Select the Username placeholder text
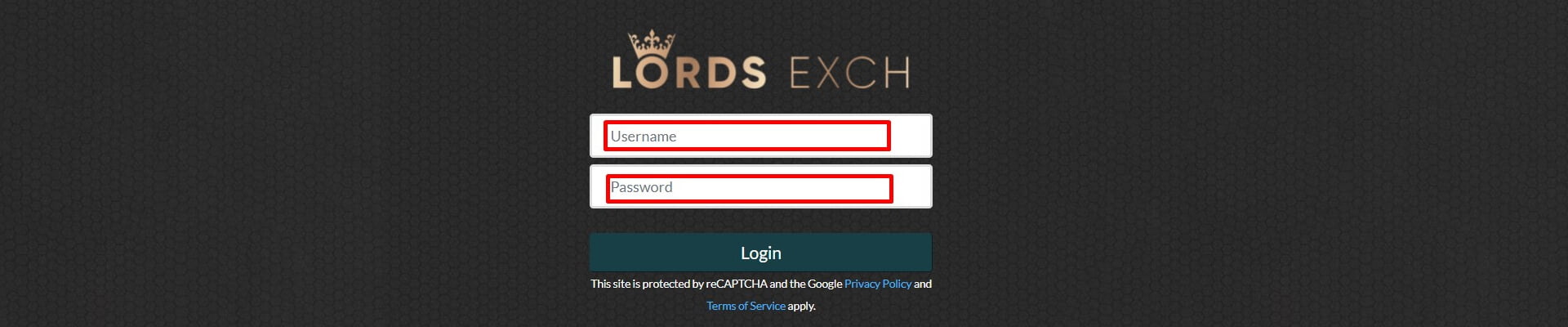This screenshot has height=327, width=1568. click(644, 137)
